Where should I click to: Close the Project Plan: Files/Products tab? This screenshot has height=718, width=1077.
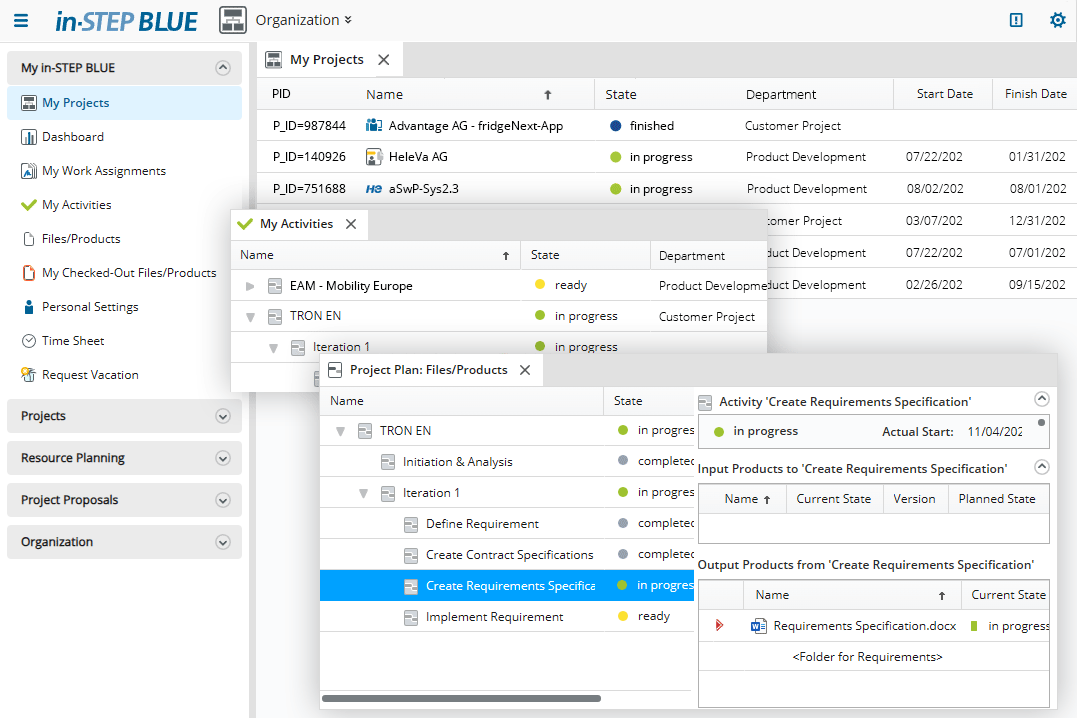[525, 370]
